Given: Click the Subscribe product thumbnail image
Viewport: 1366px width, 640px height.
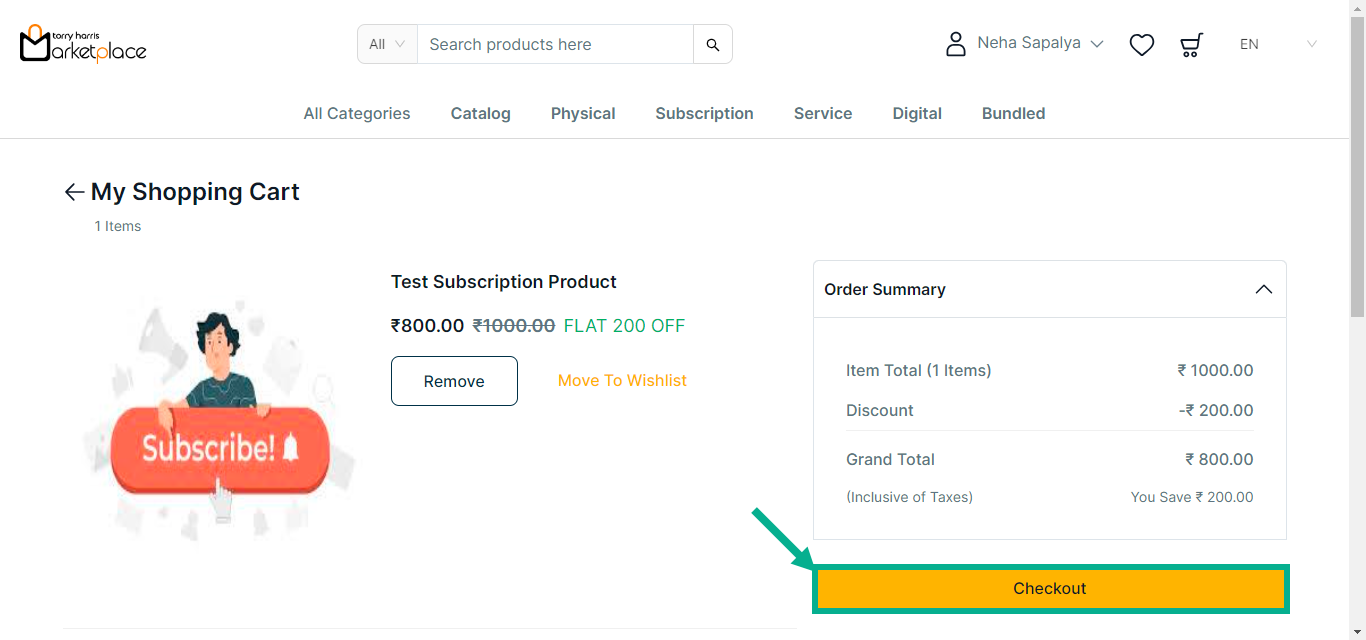Looking at the screenshot, I should pos(220,420).
